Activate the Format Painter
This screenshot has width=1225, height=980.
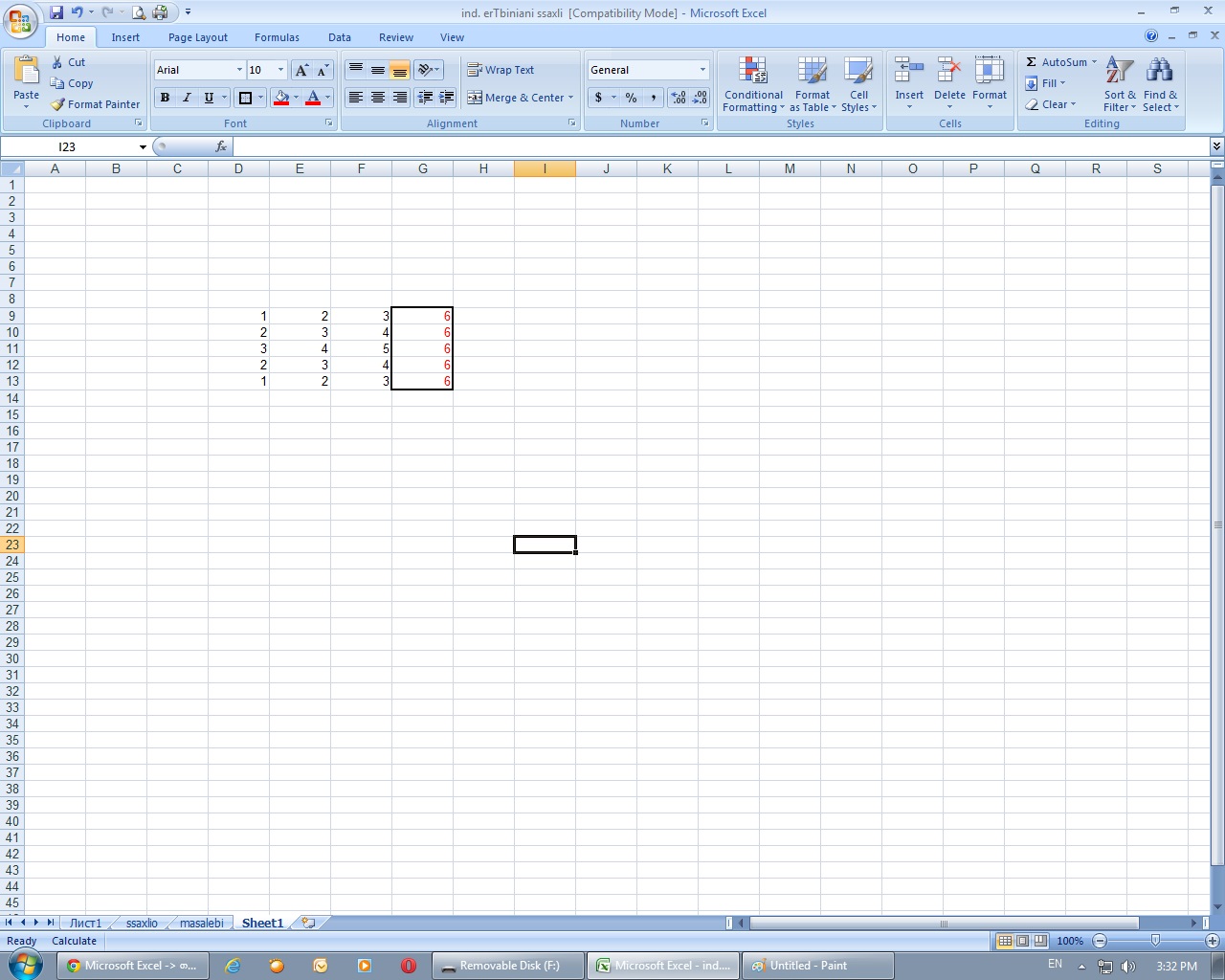pyautogui.click(x=96, y=104)
